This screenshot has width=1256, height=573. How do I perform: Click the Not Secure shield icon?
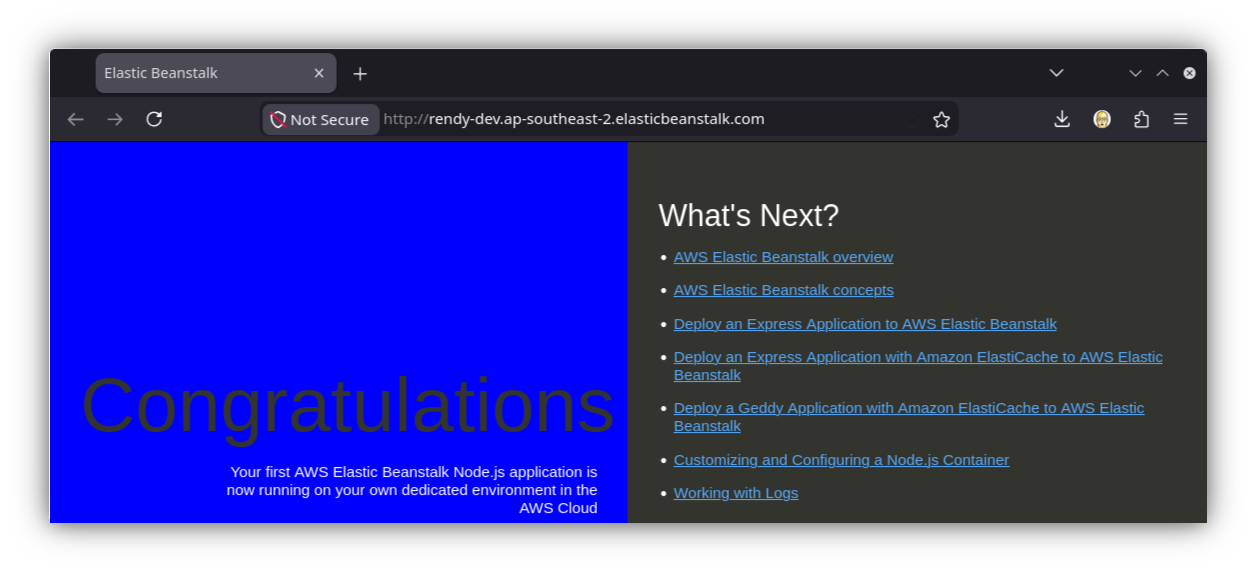[279, 119]
